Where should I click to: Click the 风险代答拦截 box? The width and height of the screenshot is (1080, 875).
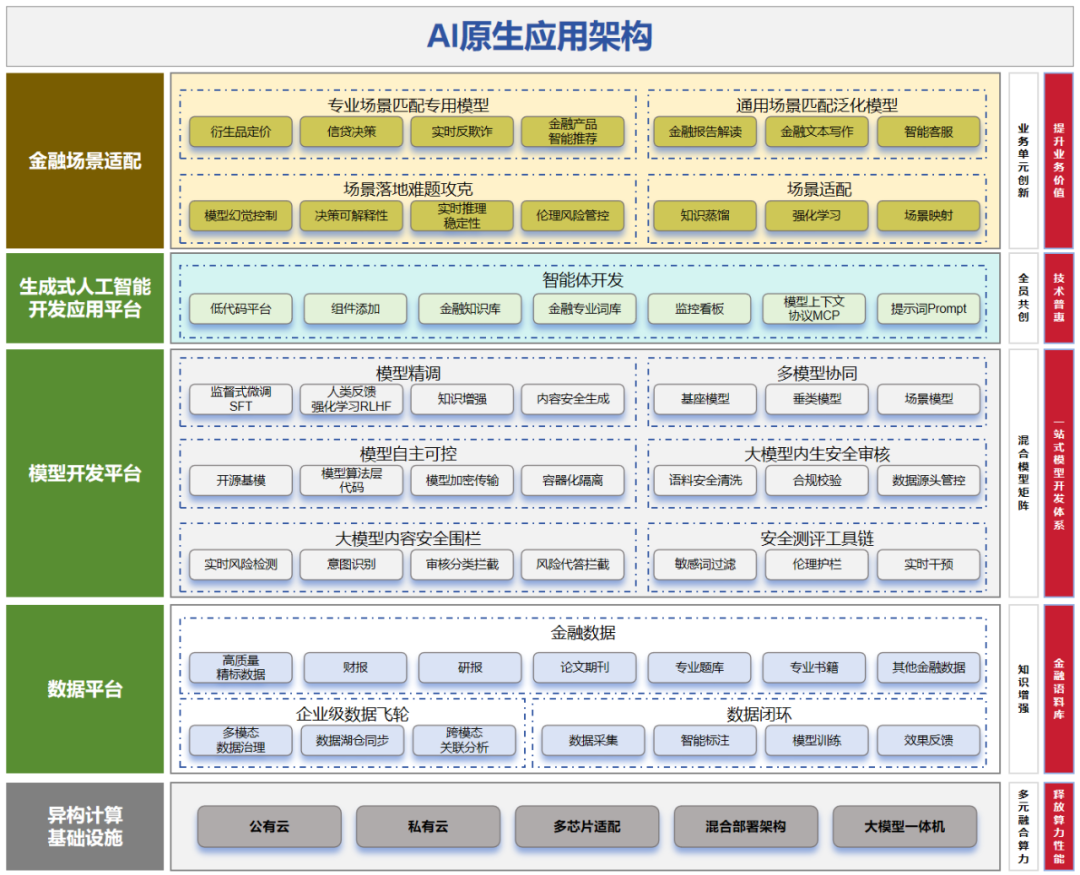pyautogui.click(x=573, y=564)
